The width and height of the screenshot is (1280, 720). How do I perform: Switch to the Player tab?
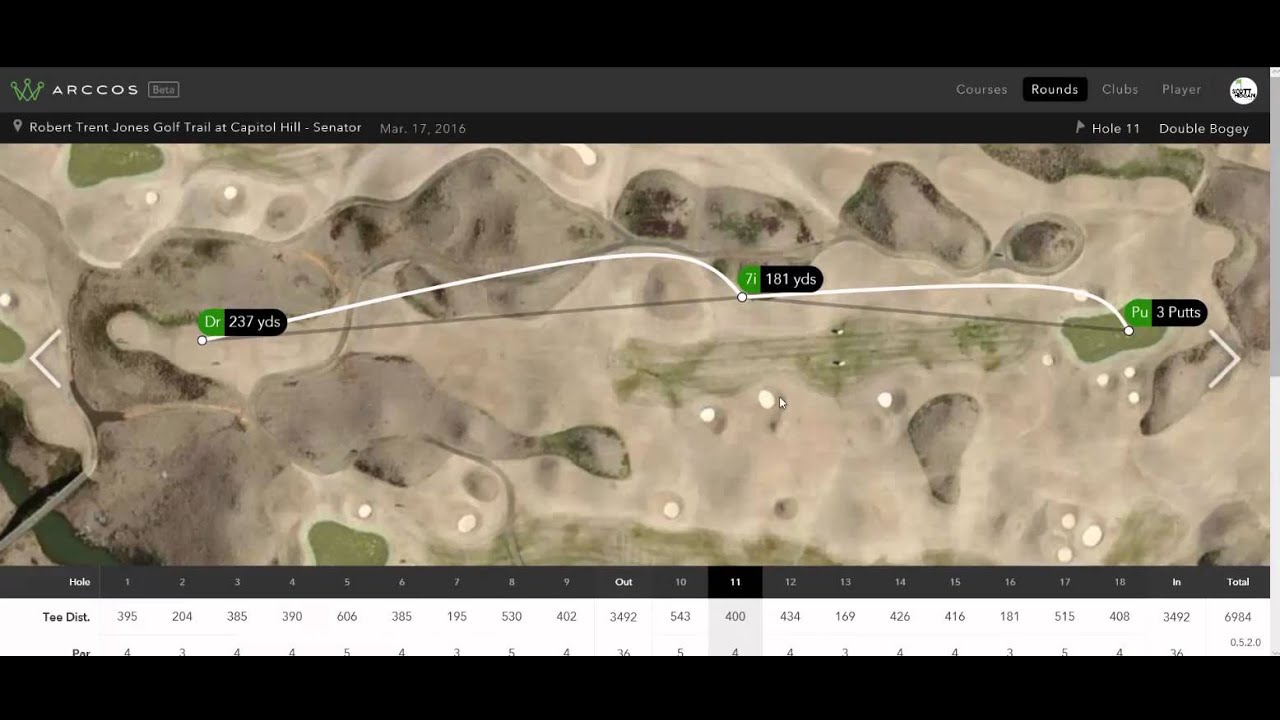pyautogui.click(x=1182, y=90)
